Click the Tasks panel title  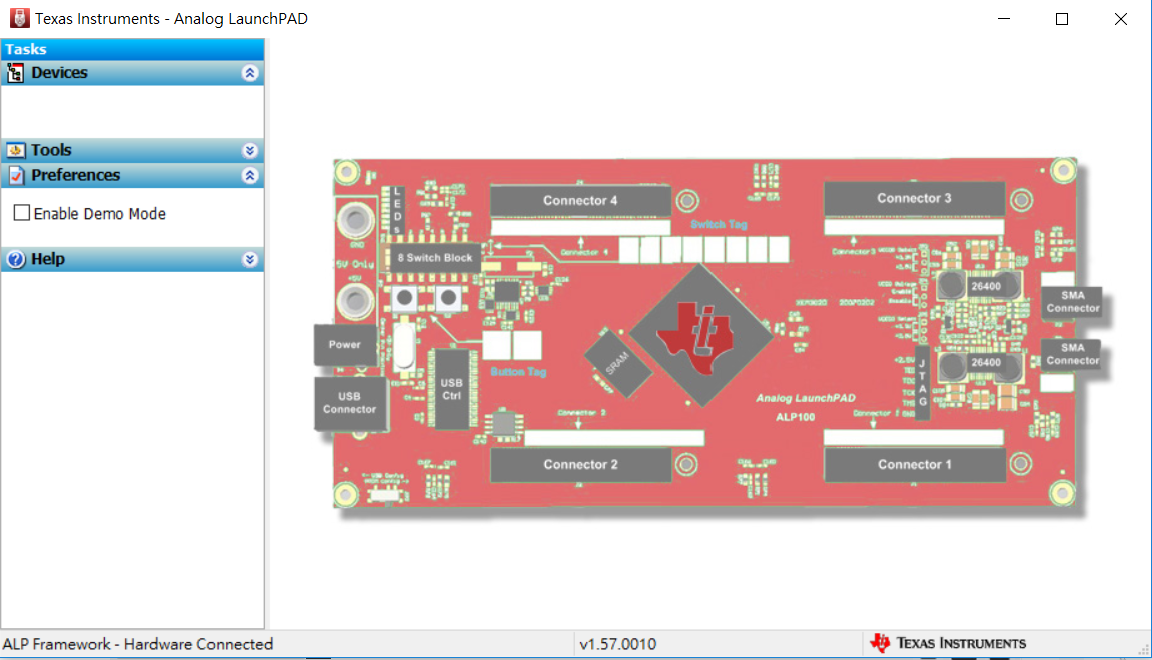click(x=26, y=49)
